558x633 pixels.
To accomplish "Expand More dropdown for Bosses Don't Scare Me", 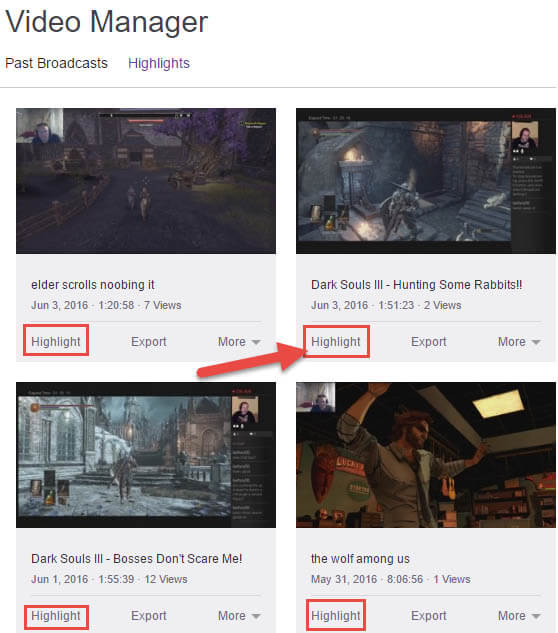I will point(239,616).
